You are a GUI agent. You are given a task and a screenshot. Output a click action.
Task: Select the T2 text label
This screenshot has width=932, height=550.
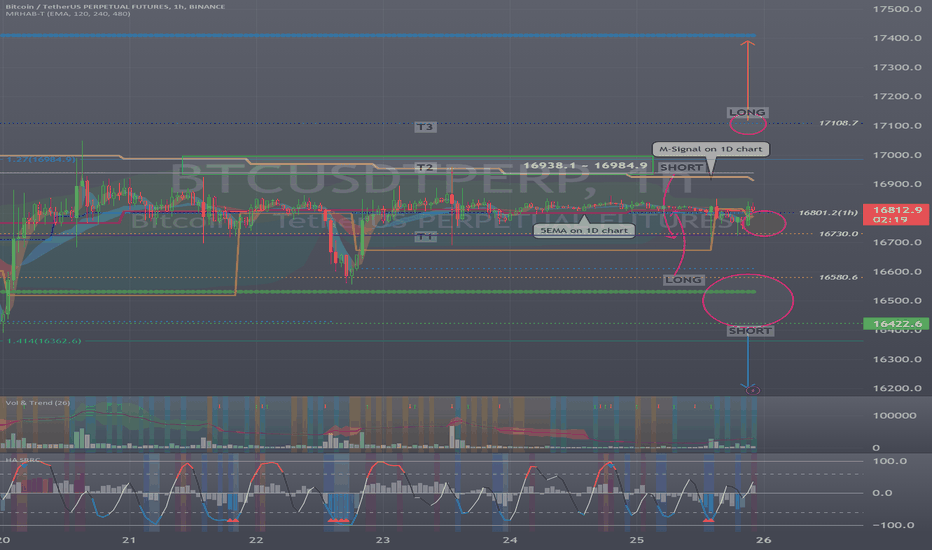424,168
